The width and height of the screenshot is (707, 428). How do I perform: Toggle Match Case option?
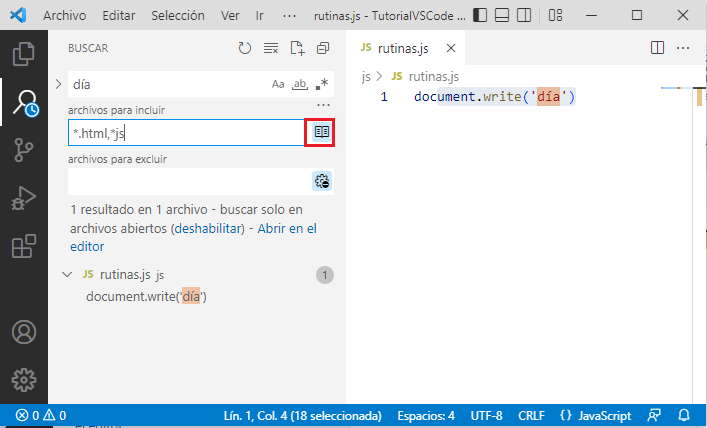point(278,84)
